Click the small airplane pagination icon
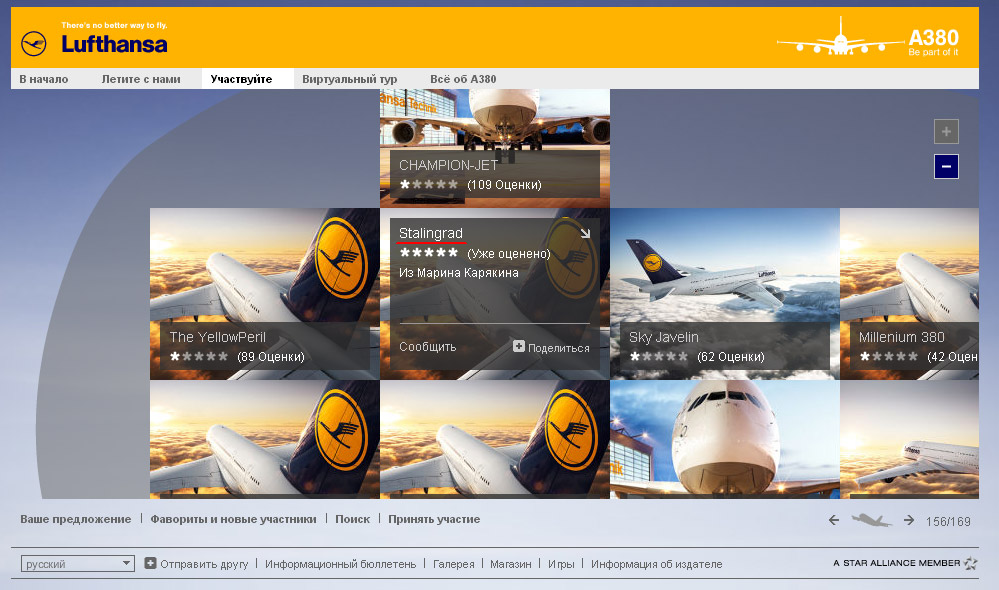Viewport: 999px width, 590px height. pos(872,521)
